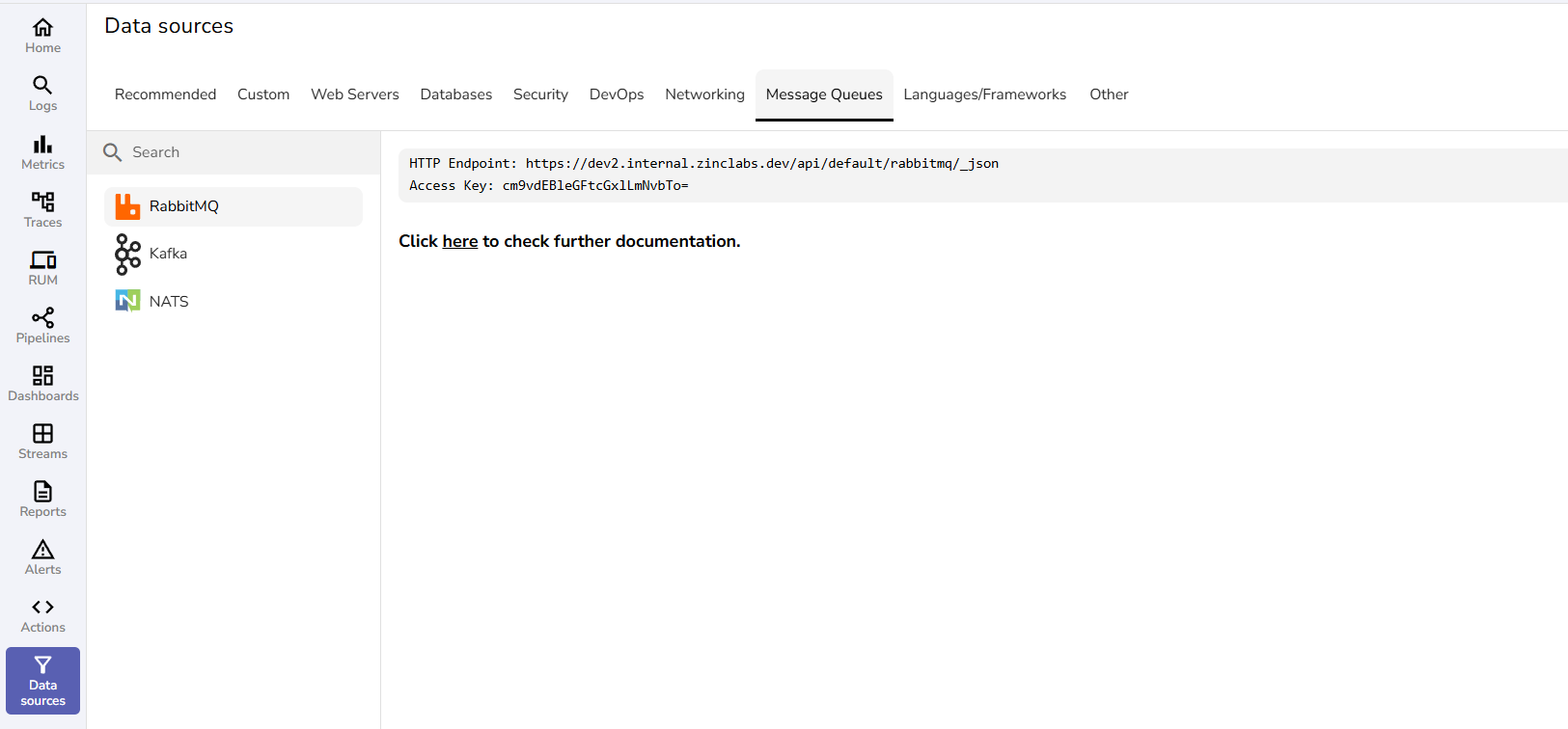Image resolution: width=1568 pixels, height=729 pixels.
Task: Open the Dashboards section
Action: [42, 384]
